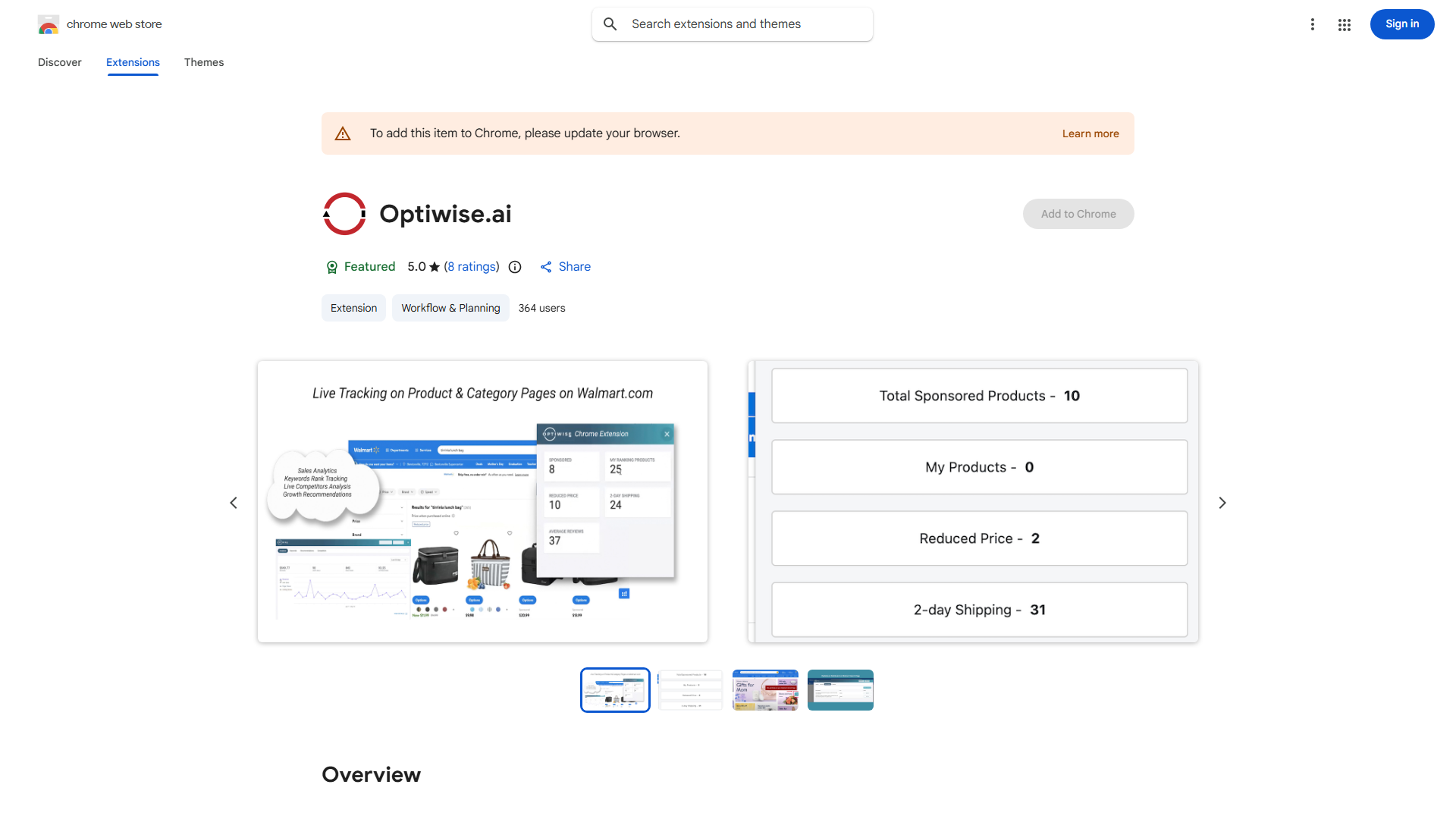Select the Extension category chip

point(353,308)
